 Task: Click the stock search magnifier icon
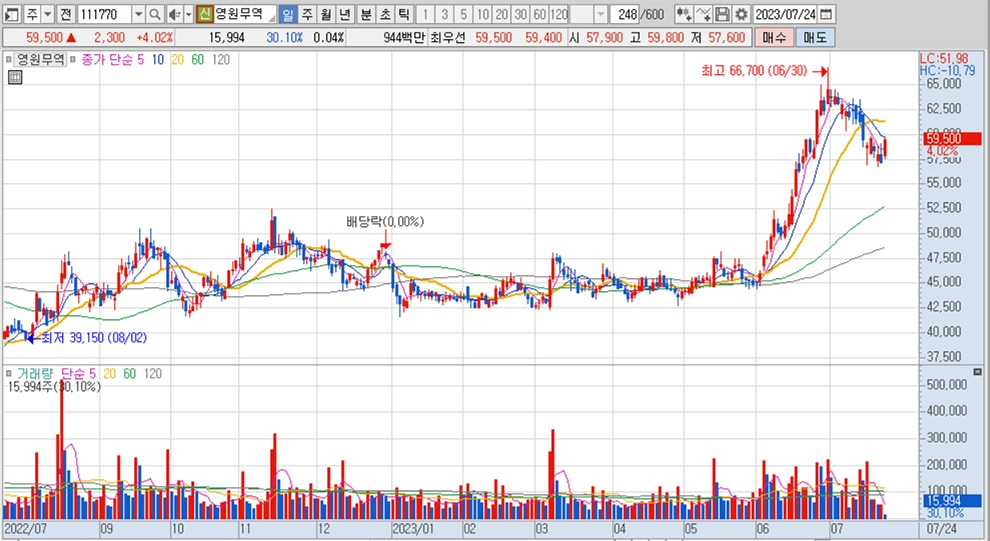(x=155, y=15)
